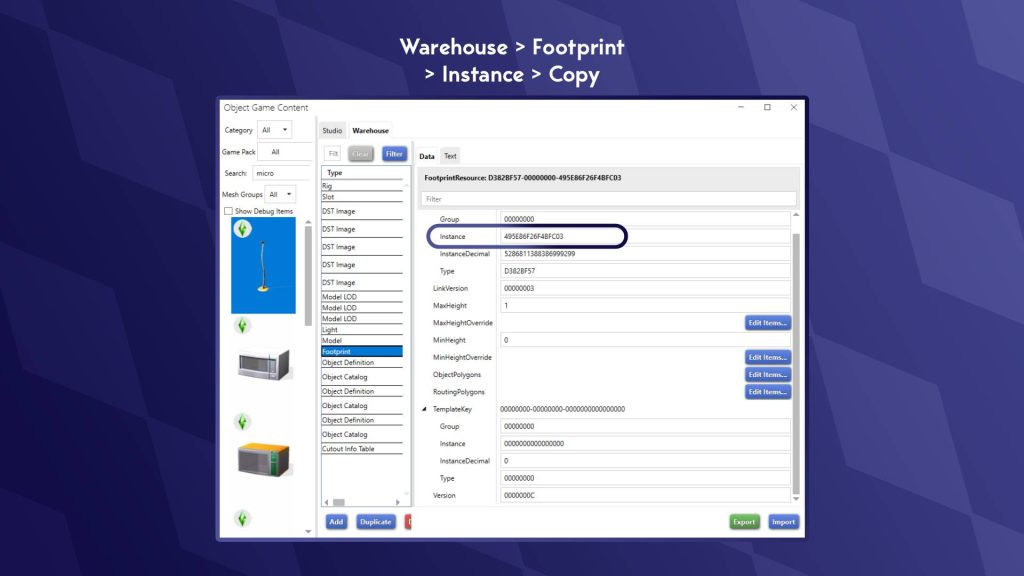Click the plumbob icon above the lamp
The height and width of the screenshot is (576, 1024).
coord(242,229)
